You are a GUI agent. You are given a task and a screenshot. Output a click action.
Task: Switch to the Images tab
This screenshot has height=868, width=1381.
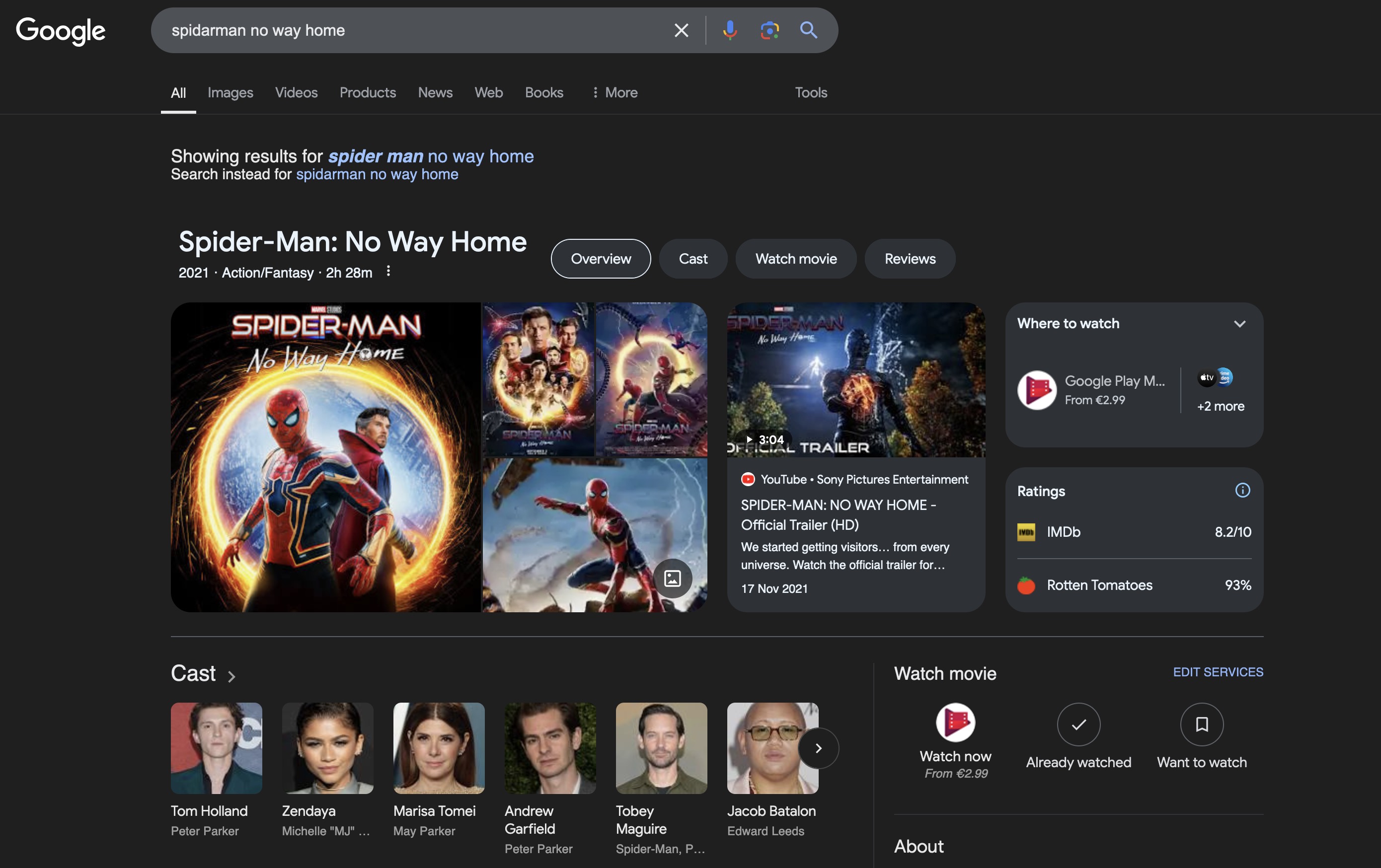(x=230, y=93)
